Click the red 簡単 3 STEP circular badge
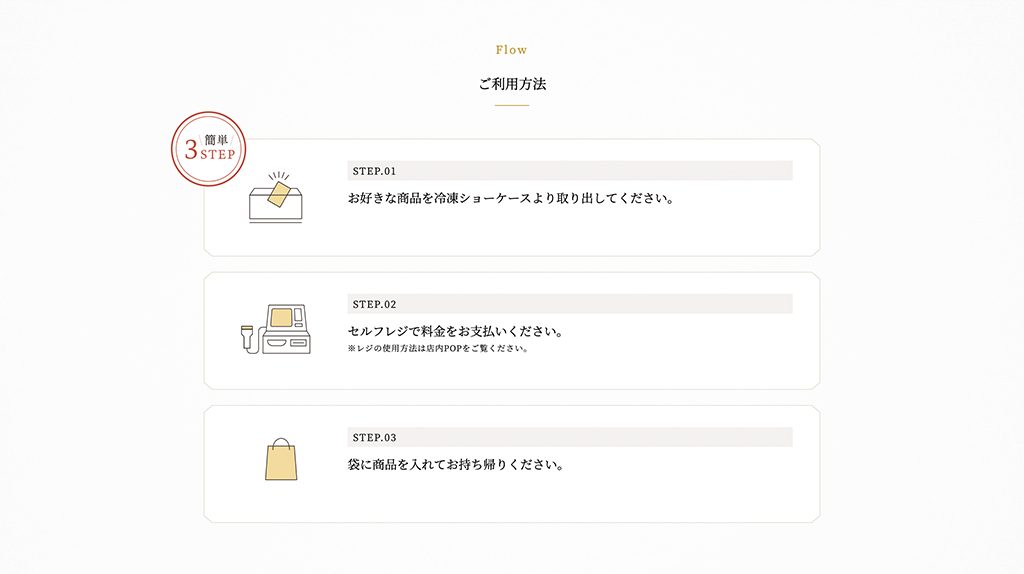Screen dimensions: 1024x574 coord(208,149)
